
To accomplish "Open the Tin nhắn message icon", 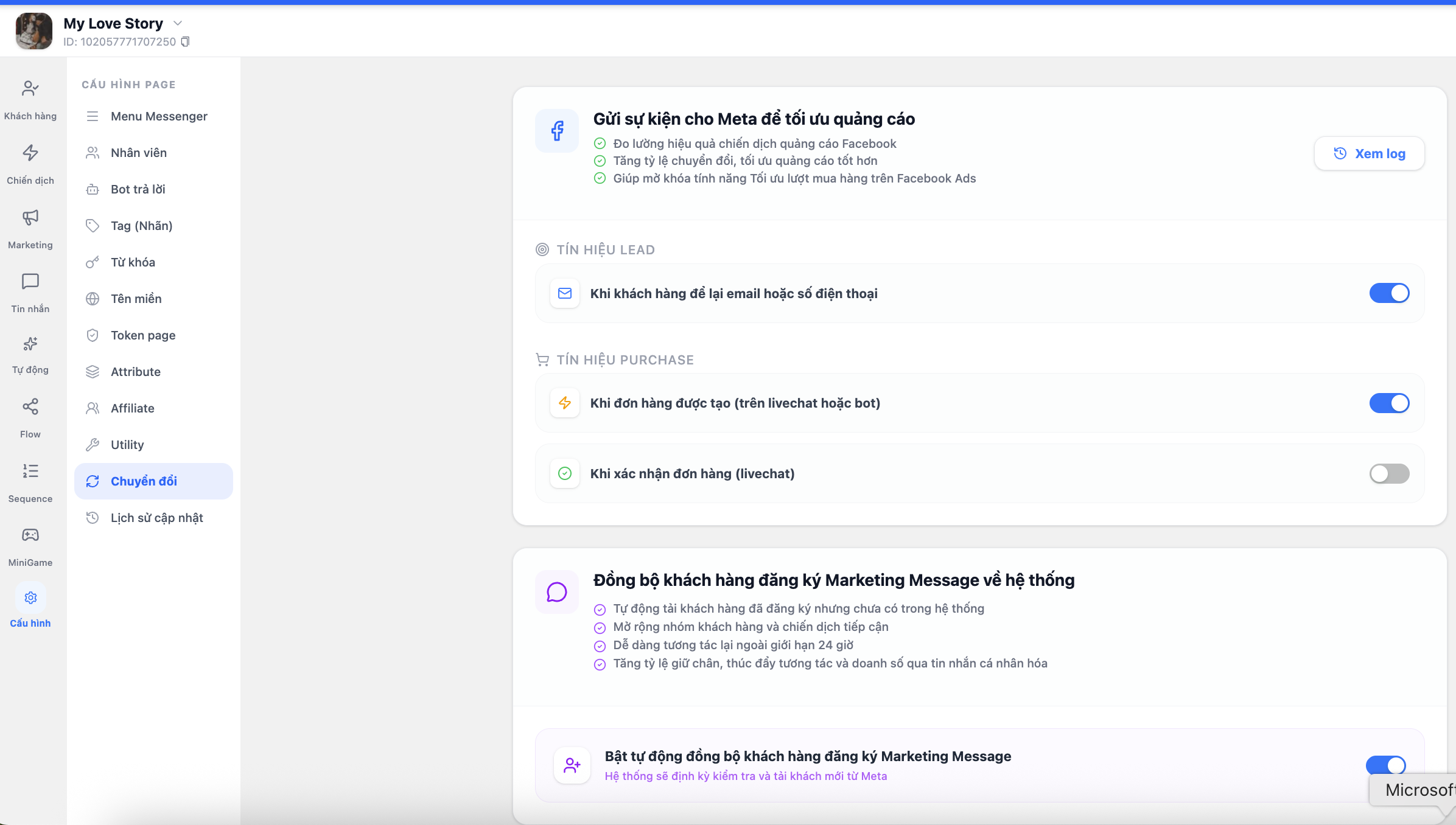I will pyautogui.click(x=30, y=281).
